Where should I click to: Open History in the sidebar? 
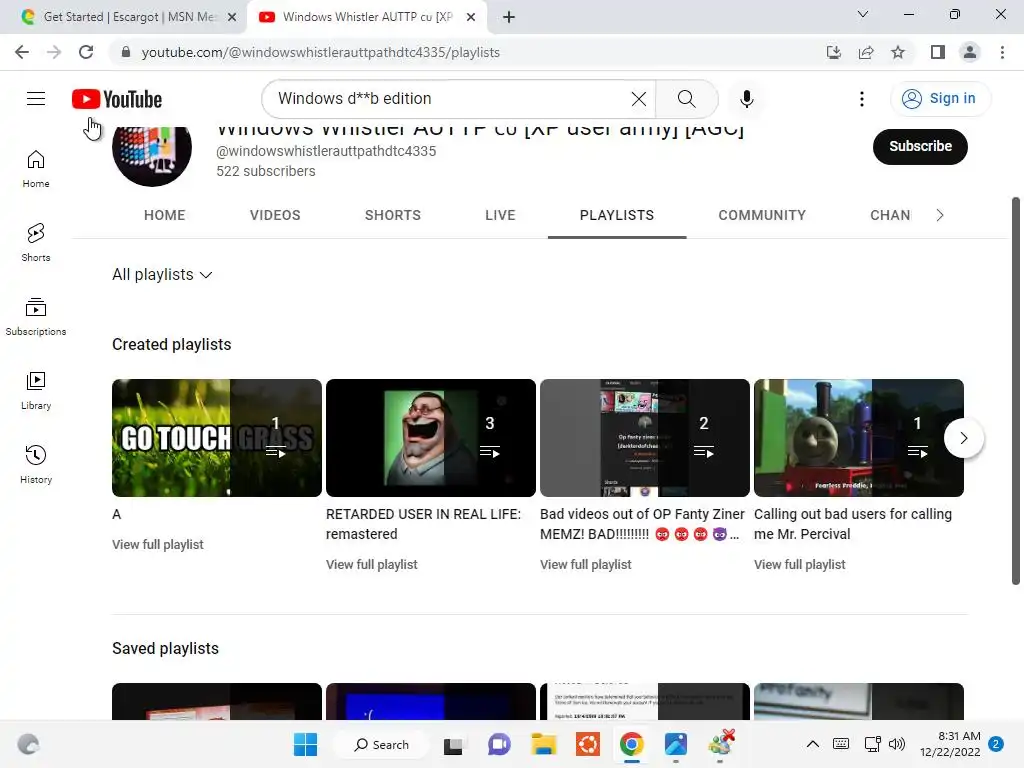coord(36,464)
